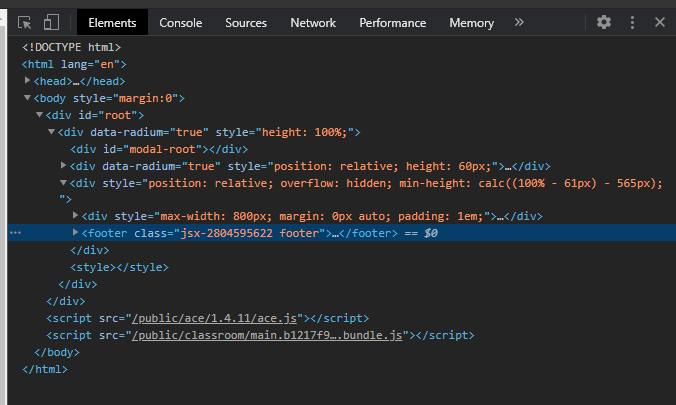Select the DOCTYPE html line
This screenshot has width=676, height=405.
[72, 47]
